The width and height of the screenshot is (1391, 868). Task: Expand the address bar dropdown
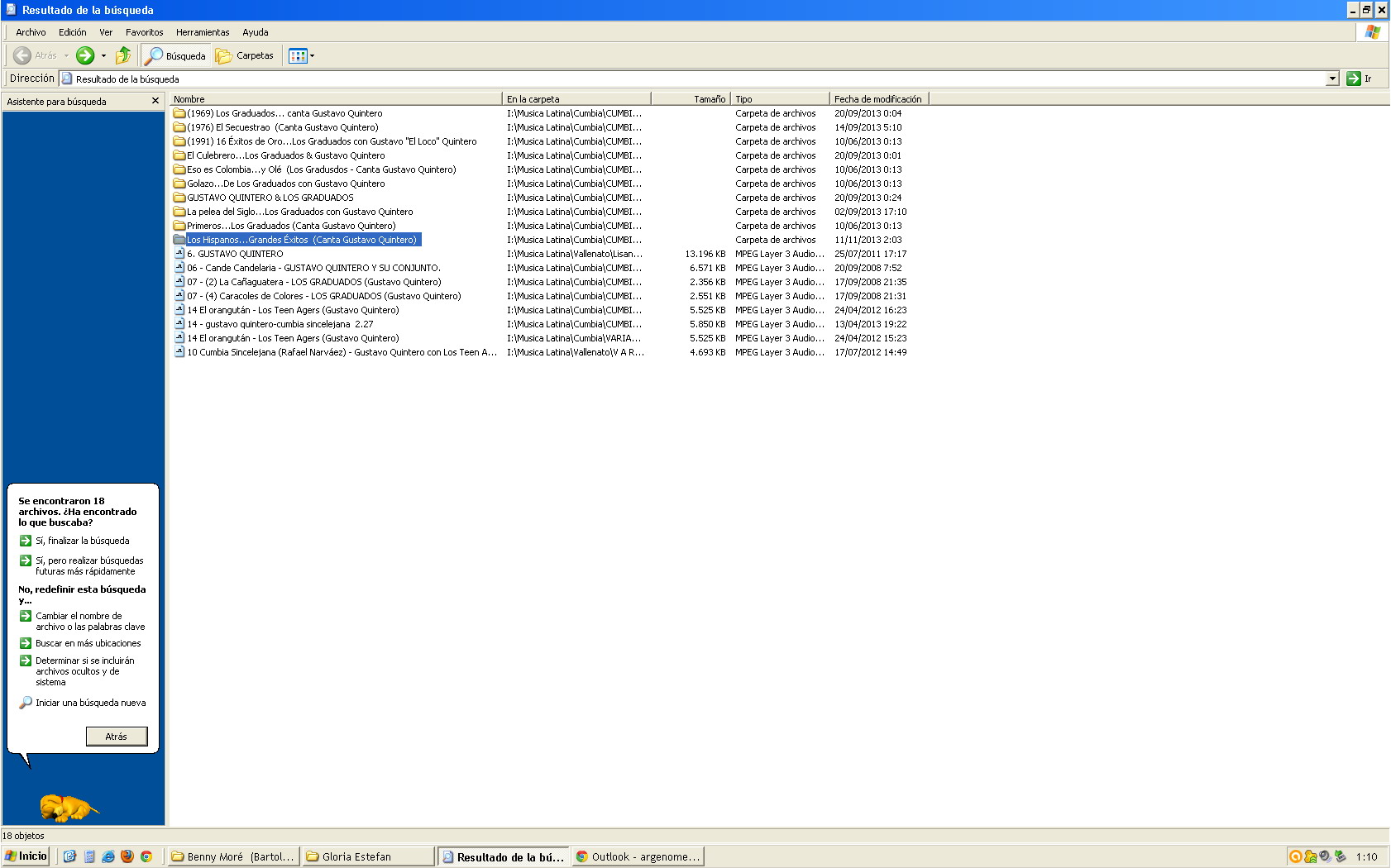pos(1332,79)
